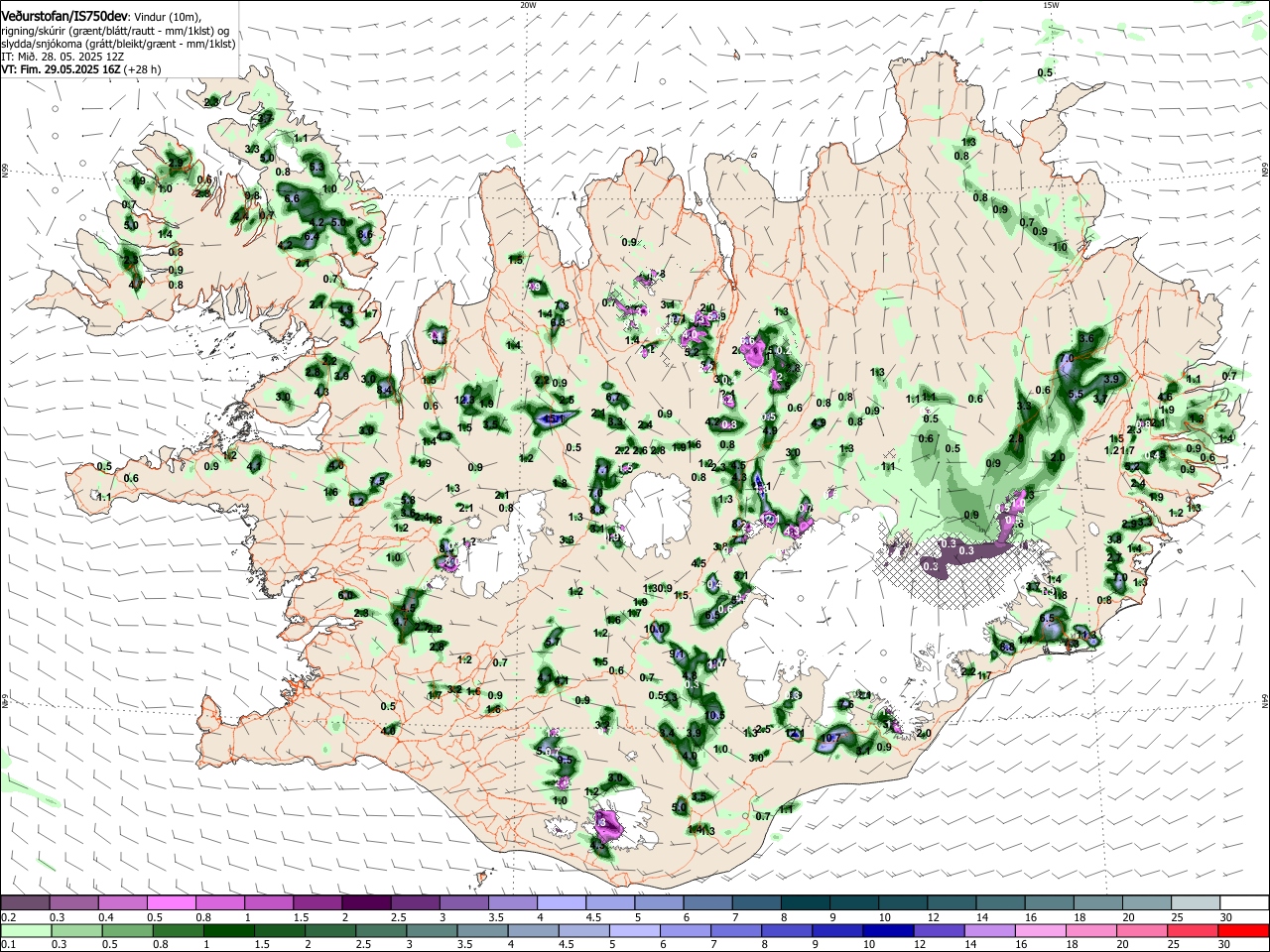Screen dimensions: 1270x952
Task: Pick the light lavender 5 swatch in lower rain scale
Action: tap(633, 931)
